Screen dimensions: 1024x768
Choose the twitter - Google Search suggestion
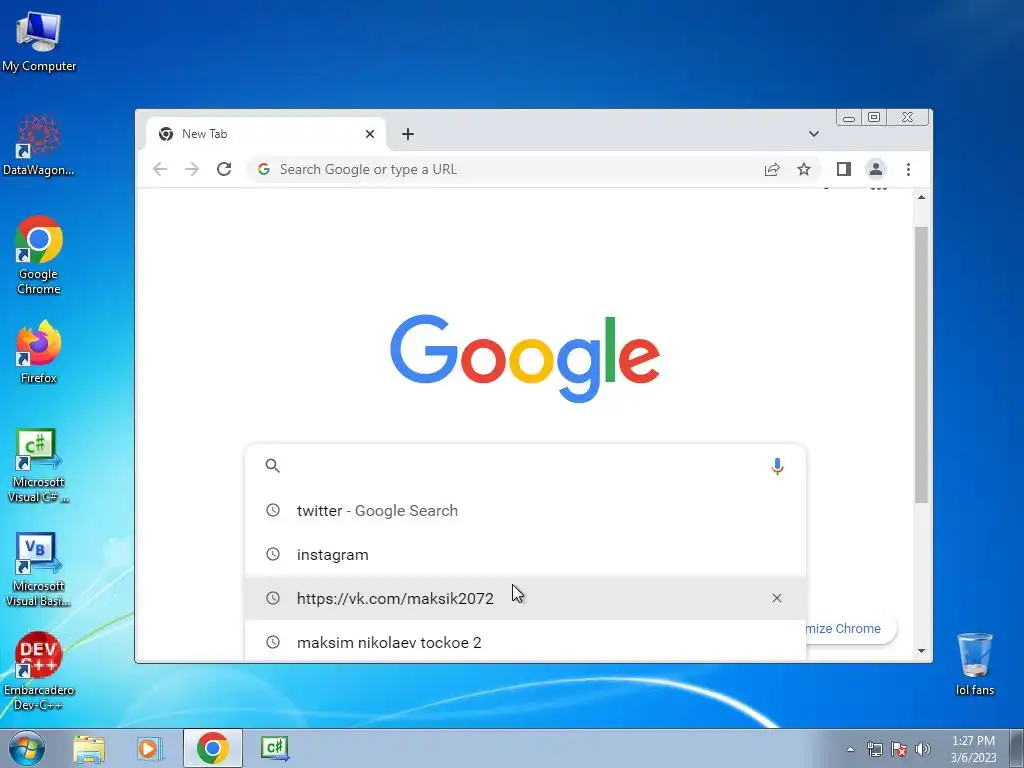click(x=526, y=511)
